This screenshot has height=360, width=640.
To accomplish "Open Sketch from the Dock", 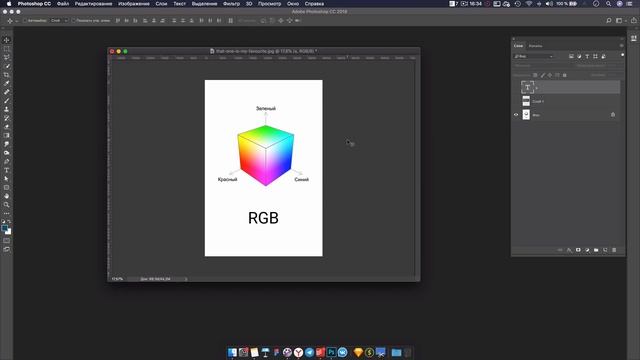I will 358,352.
